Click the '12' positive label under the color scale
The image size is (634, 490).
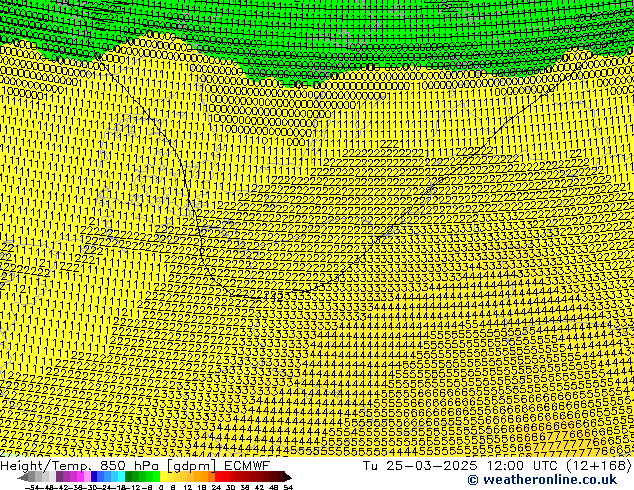click(188, 488)
